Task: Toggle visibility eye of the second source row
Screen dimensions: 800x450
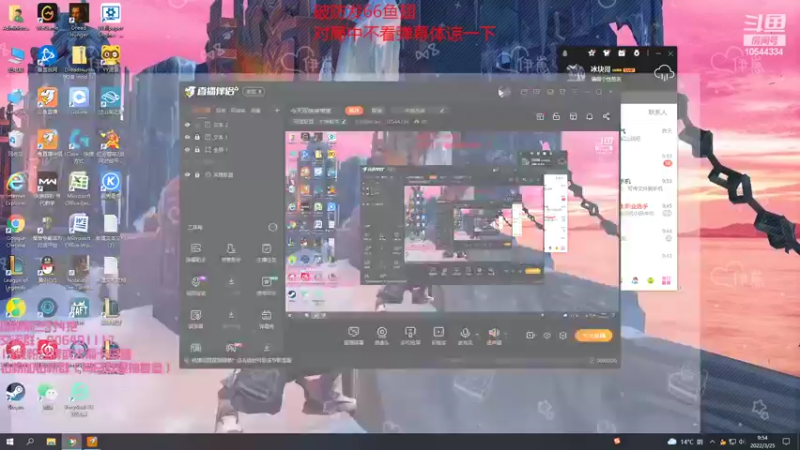Action: 187,137
